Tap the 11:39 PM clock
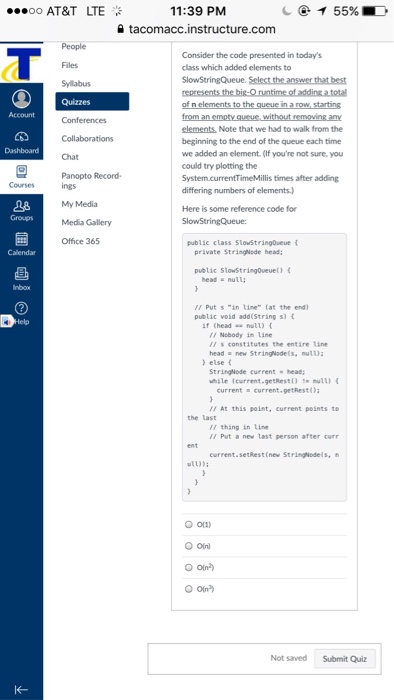Image resolution: width=394 pixels, height=700 pixels. pyautogui.click(x=198, y=11)
